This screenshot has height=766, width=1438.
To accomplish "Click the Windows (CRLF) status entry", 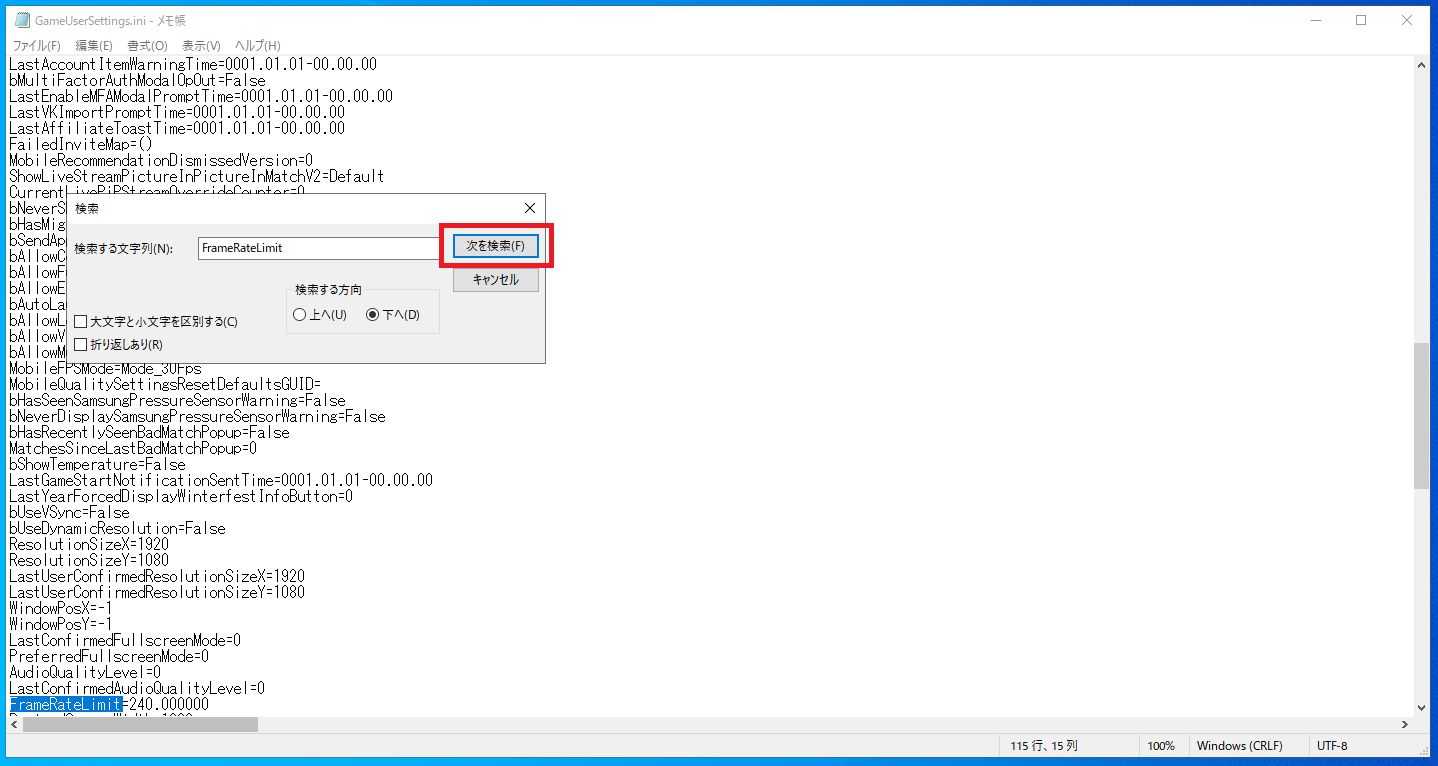I will pos(1239,746).
